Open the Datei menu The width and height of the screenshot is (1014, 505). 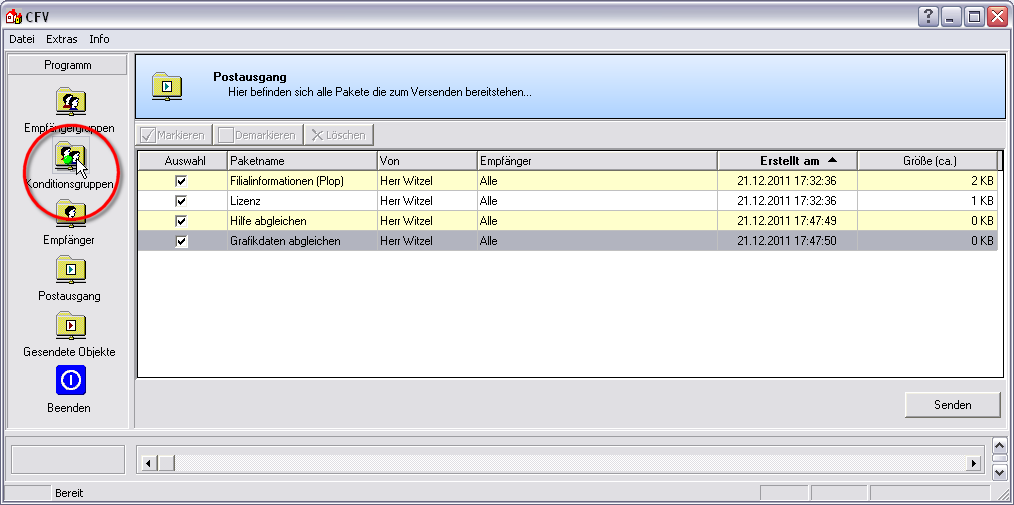click(x=22, y=39)
